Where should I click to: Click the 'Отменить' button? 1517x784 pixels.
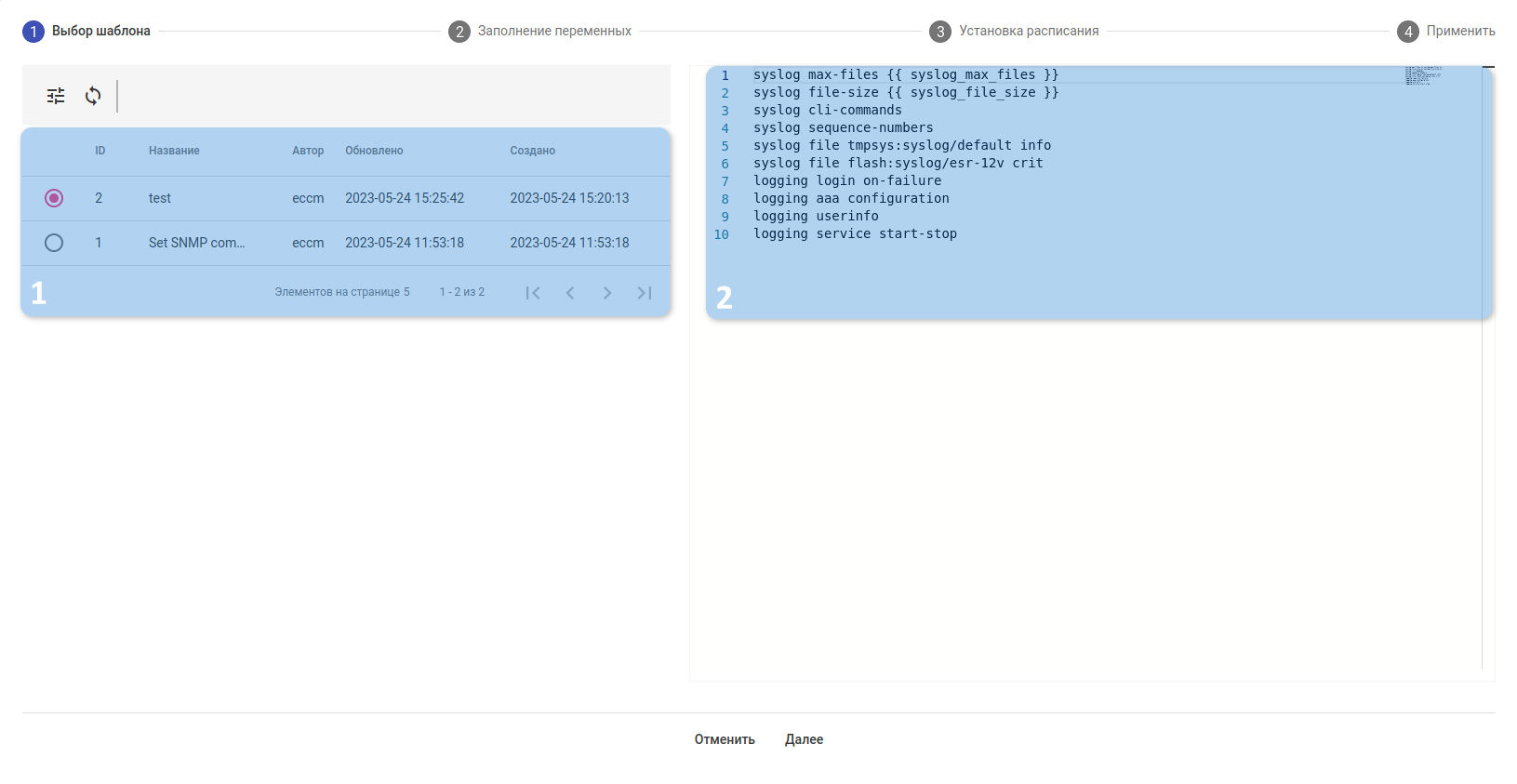click(725, 739)
